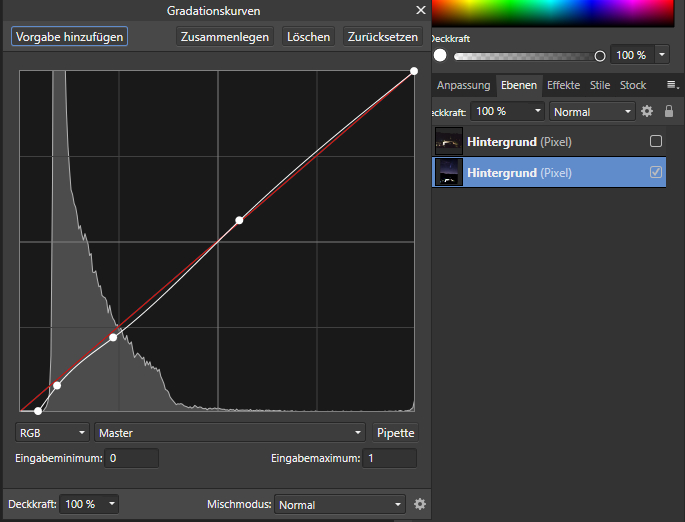Select the highlighted Hintergrund layer thumbnail
Viewport: 685px width, 522px height.
click(449, 172)
